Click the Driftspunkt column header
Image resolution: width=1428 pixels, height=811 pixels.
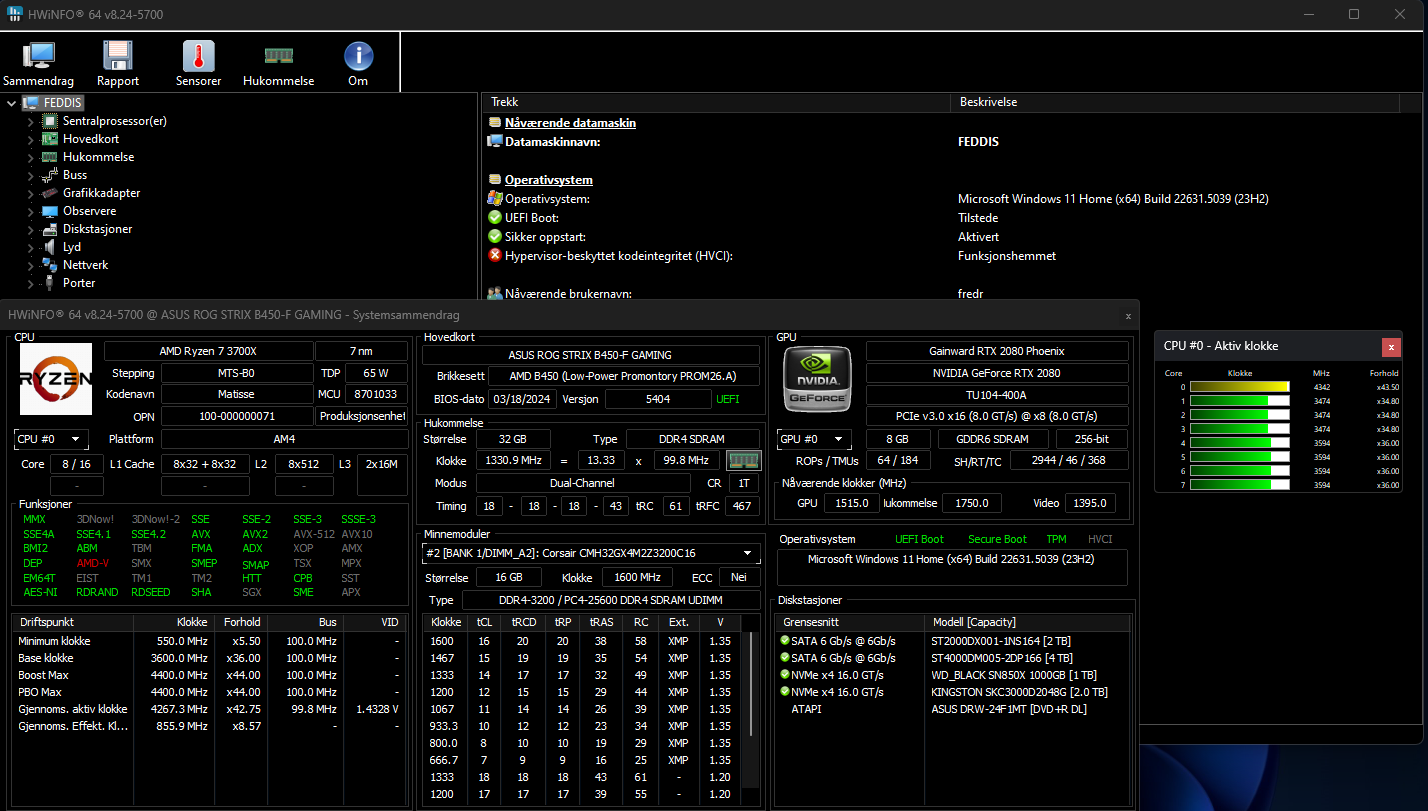pyautogui.click(x=74, y=622)
